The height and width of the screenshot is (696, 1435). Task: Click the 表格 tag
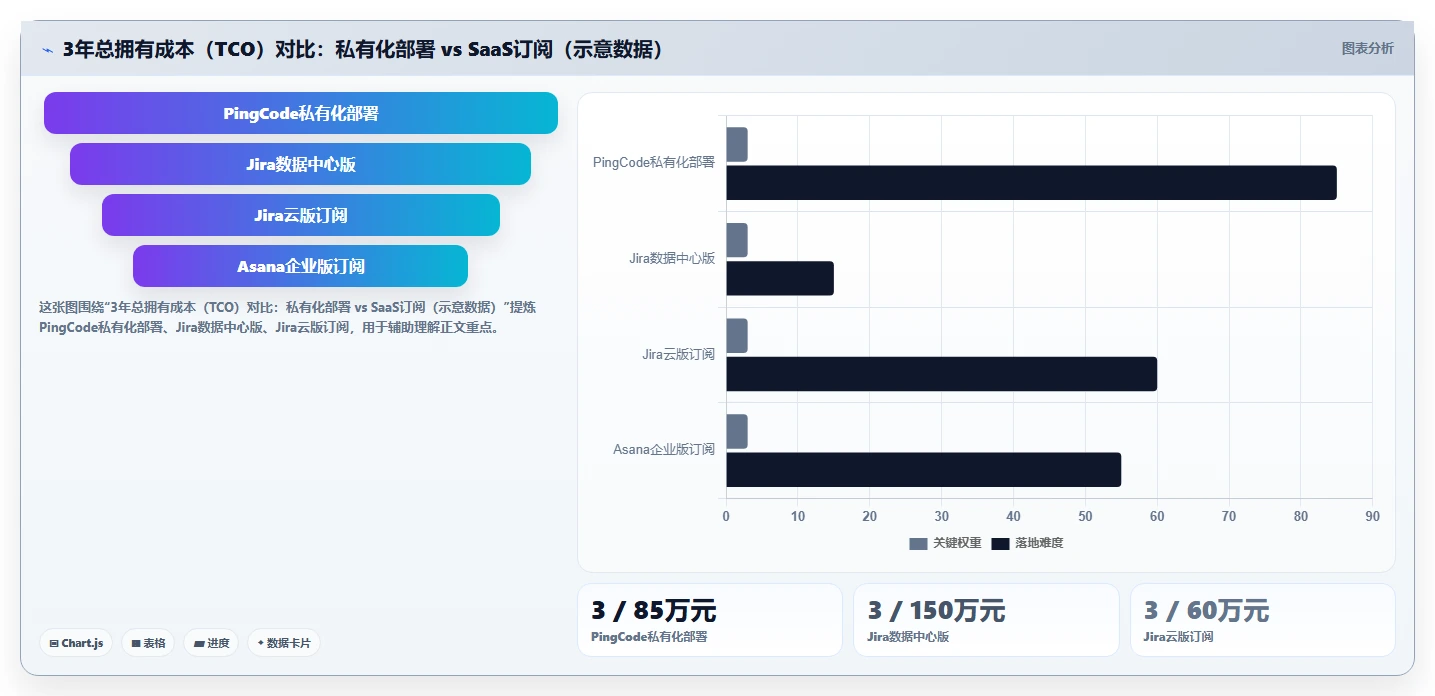(148, 643)
